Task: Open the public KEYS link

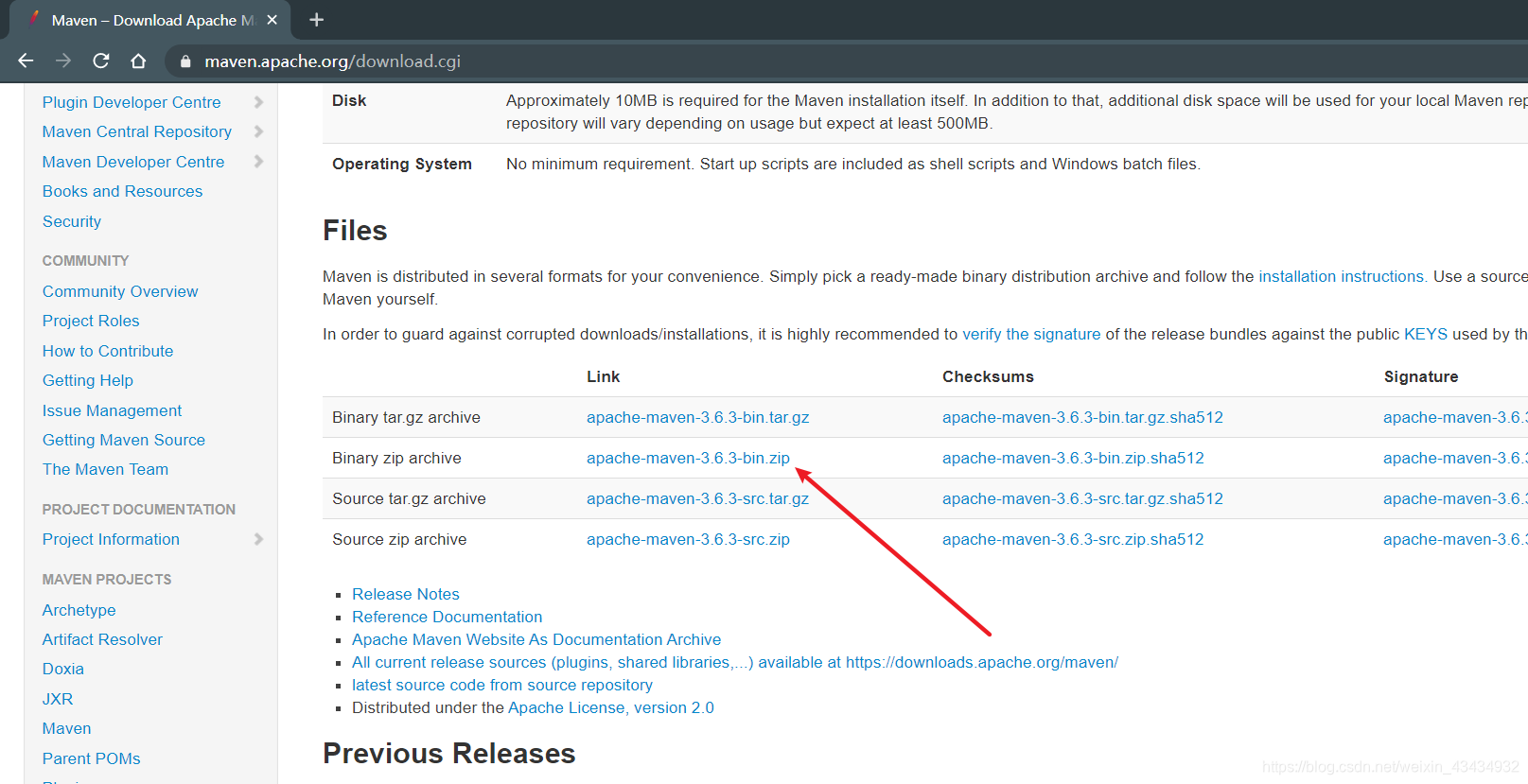Action: coord(1426,334)
